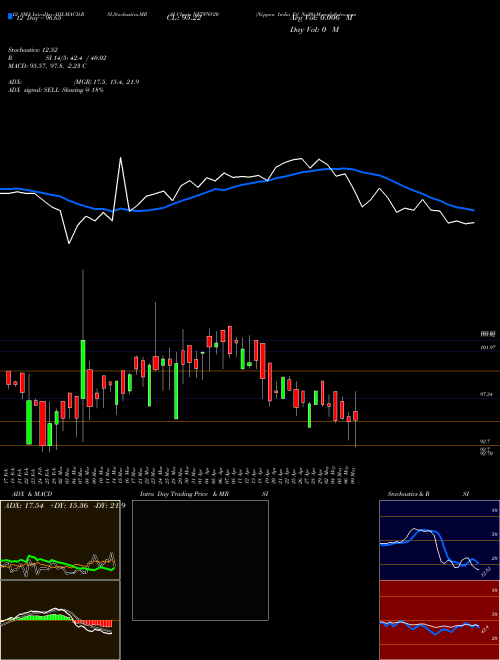Click the '97.24' price axis label
This screenshot has height=660, width=500.
coord(487,394)
